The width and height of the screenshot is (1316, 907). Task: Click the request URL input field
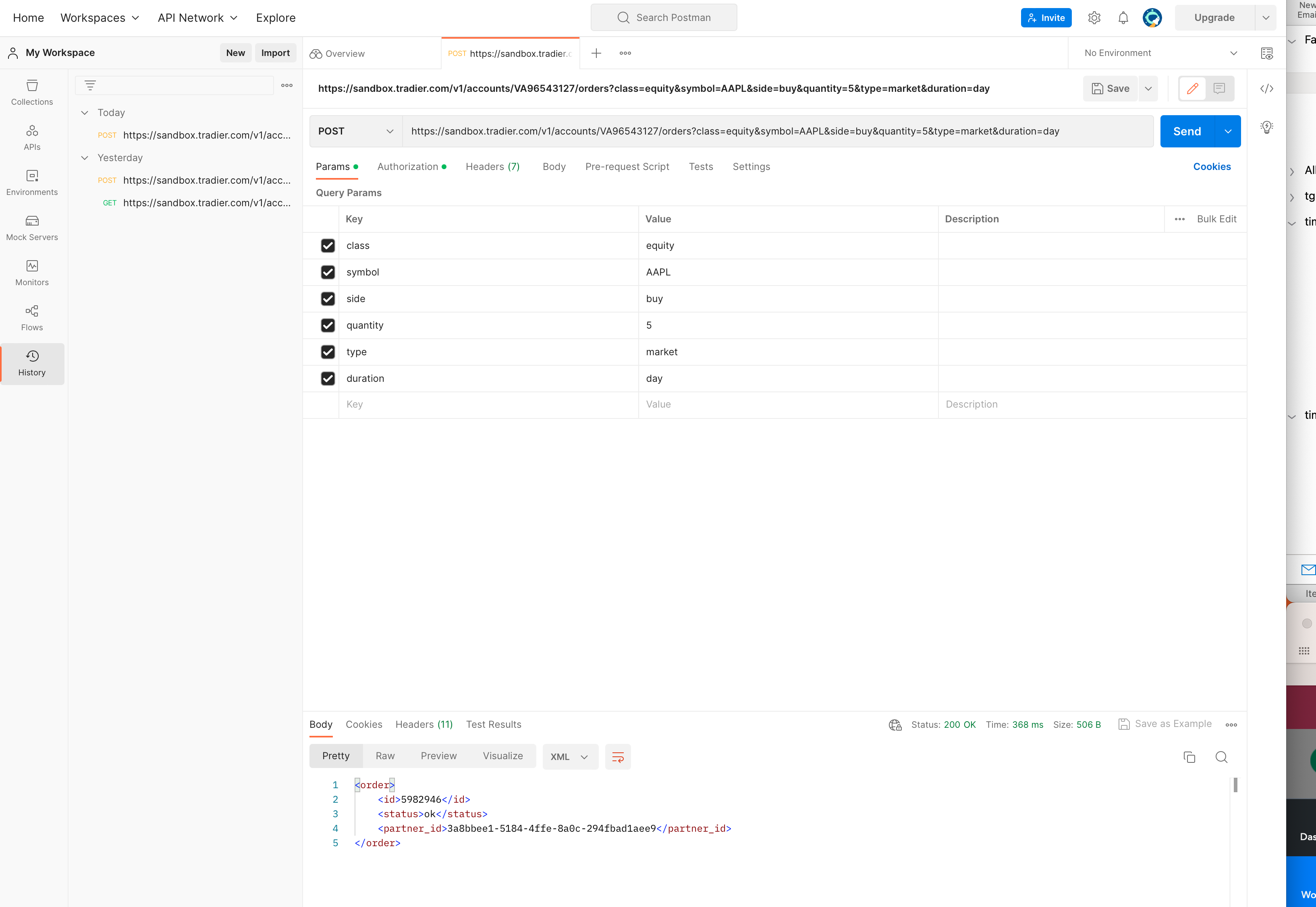click(x=777, y=131)
